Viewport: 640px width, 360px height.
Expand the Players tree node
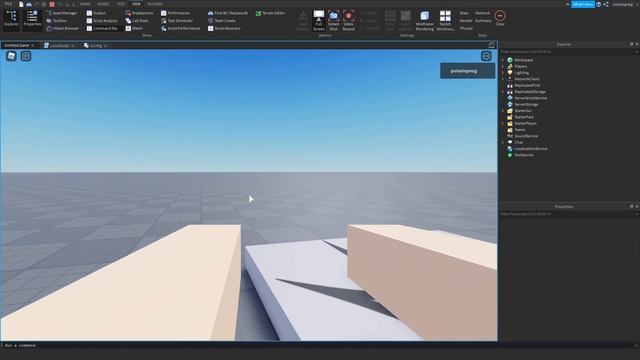503,67
